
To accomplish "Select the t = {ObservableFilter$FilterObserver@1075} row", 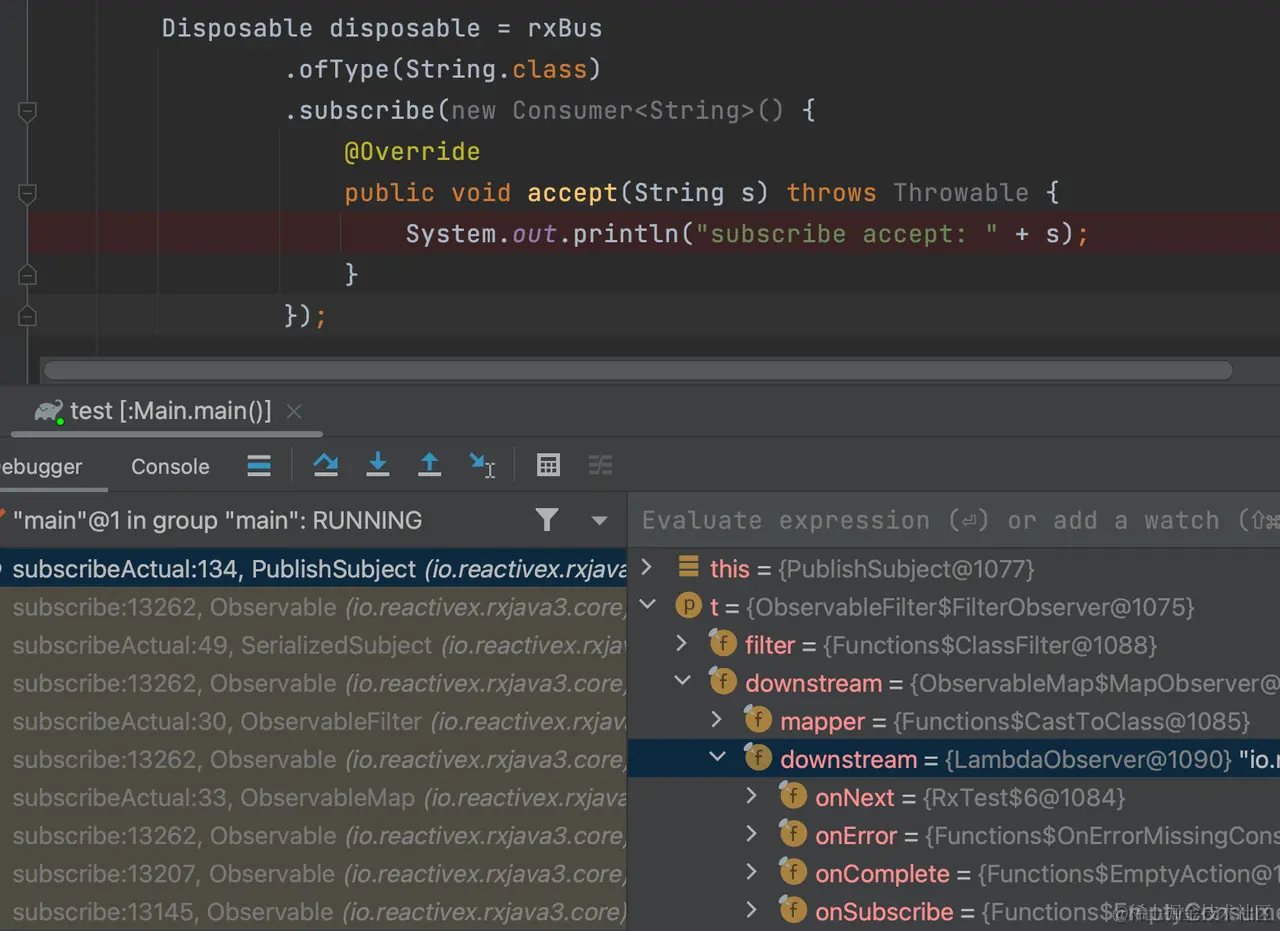I will pos(954,606).
